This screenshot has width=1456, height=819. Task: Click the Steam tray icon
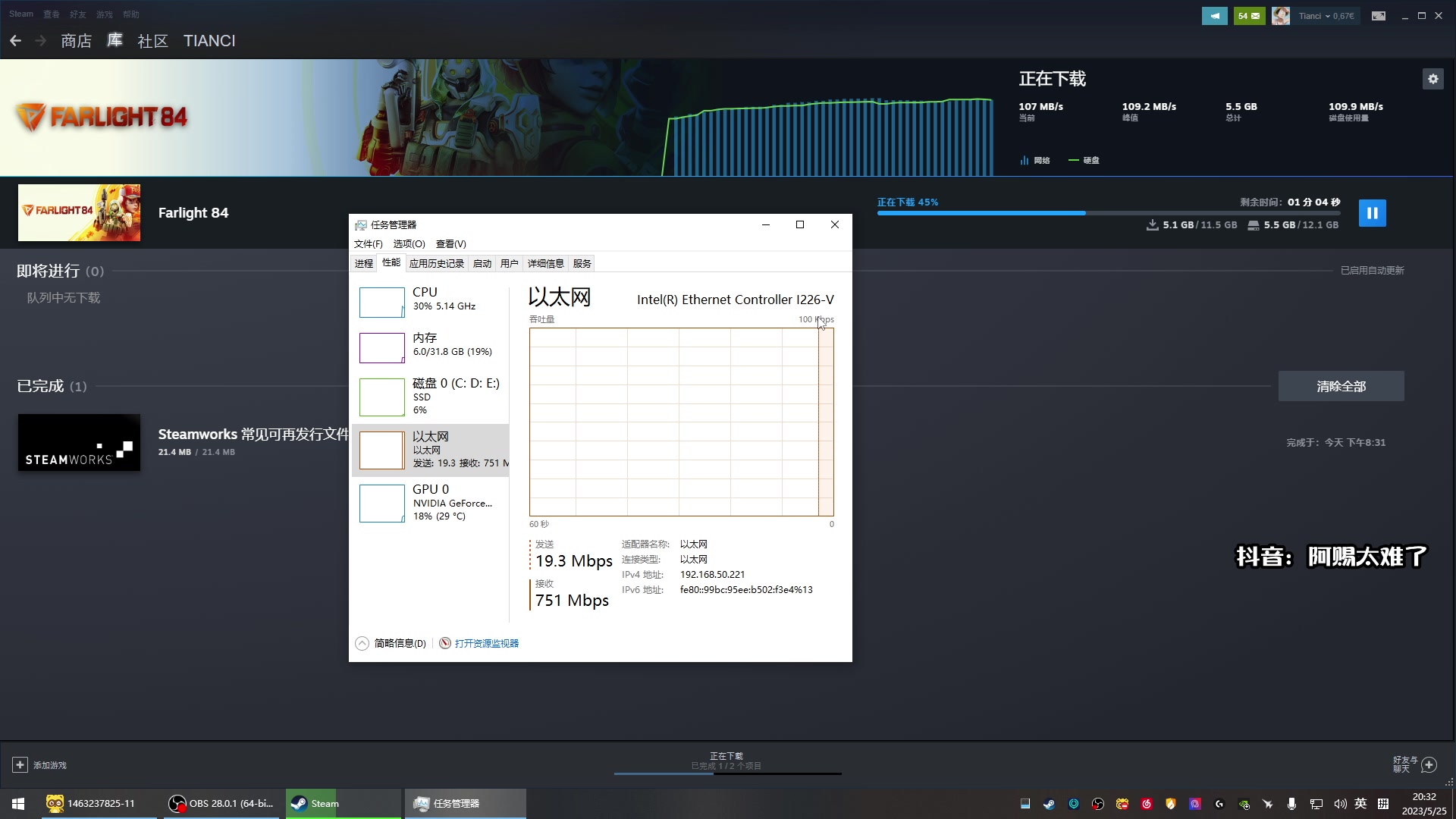(x=1049, y=804)
